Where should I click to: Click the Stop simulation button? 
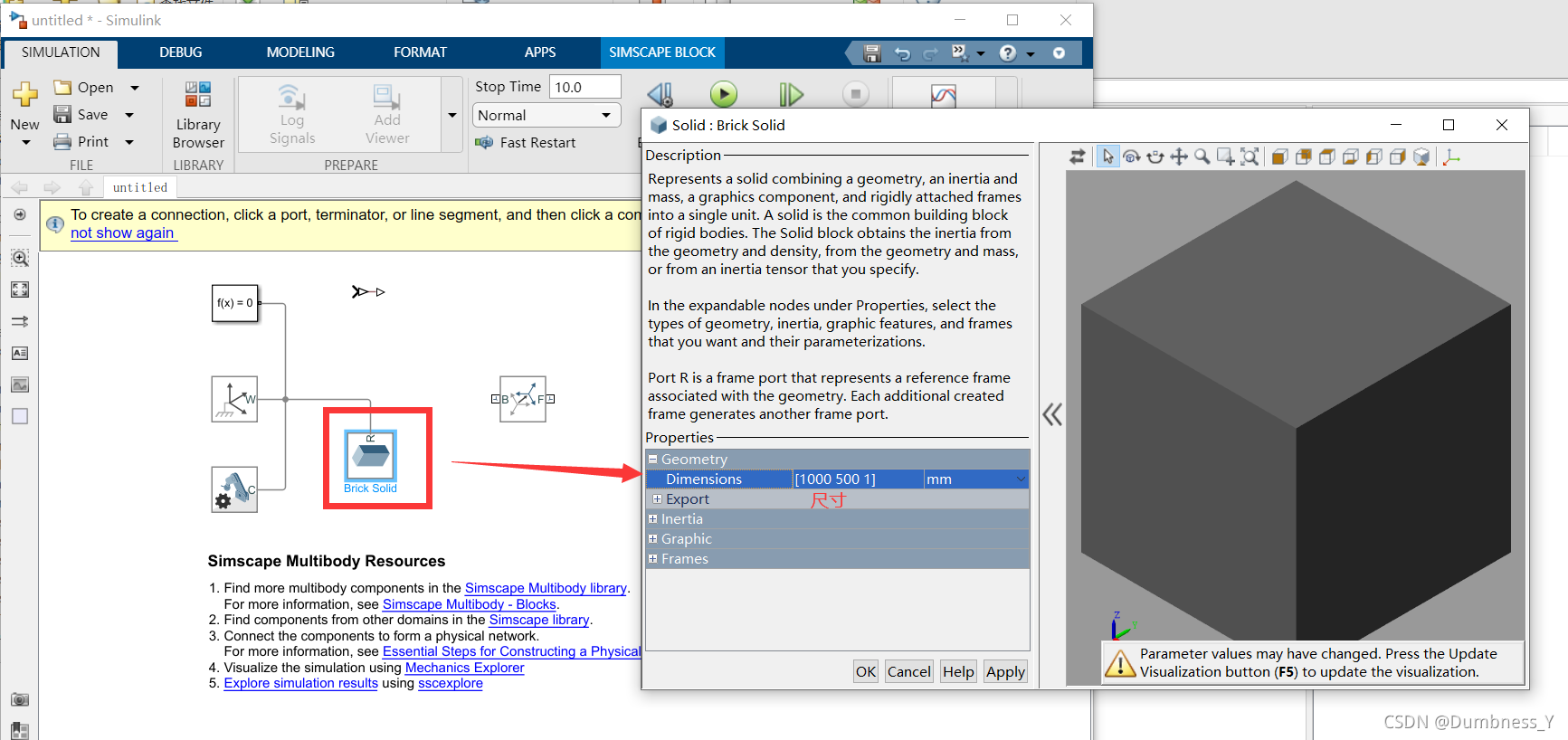click(x=855, y=94)
